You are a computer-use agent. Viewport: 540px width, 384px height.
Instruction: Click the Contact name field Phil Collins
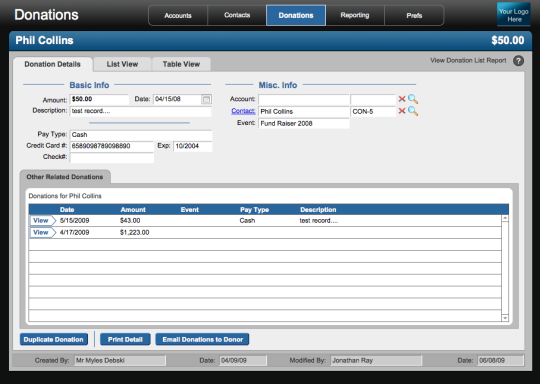(304, 111)
